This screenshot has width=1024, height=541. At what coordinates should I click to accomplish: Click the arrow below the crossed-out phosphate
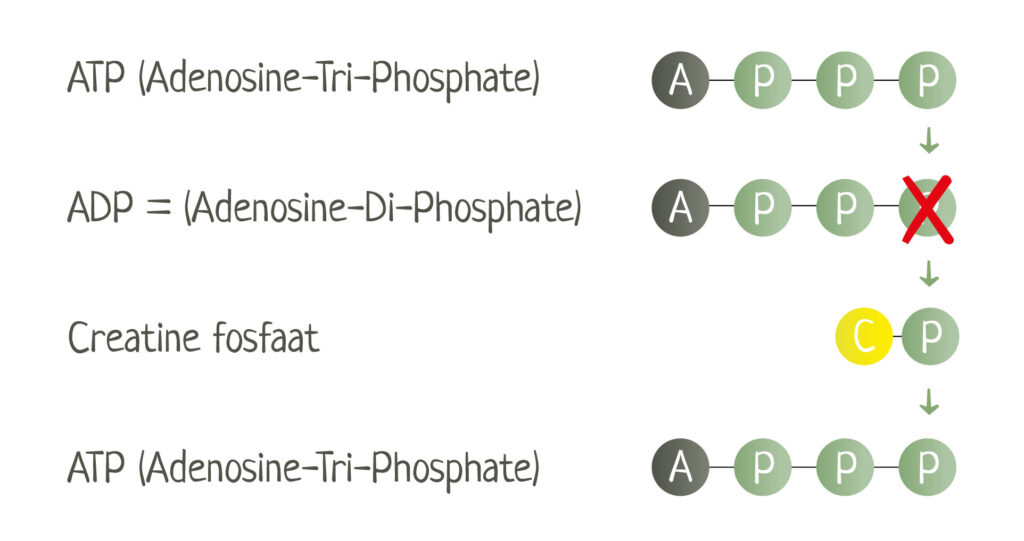pos(929,274)
